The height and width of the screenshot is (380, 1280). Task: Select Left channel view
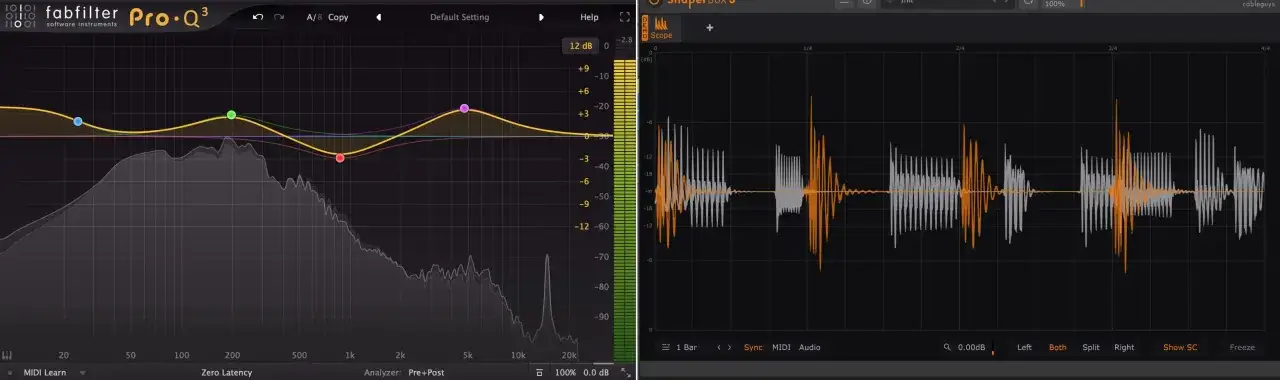[1024, 347]
